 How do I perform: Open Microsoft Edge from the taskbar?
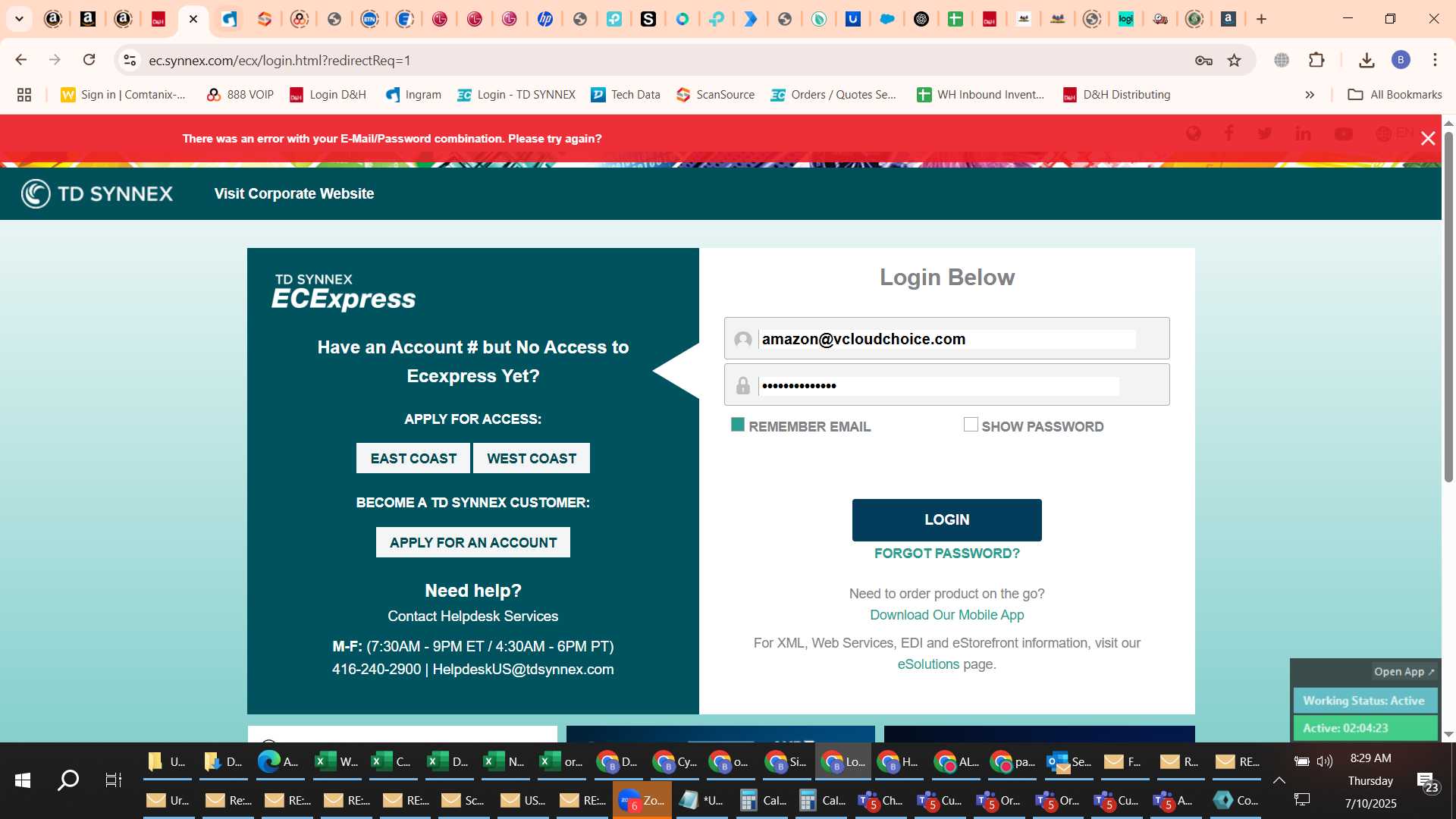(x=280, y=761)
